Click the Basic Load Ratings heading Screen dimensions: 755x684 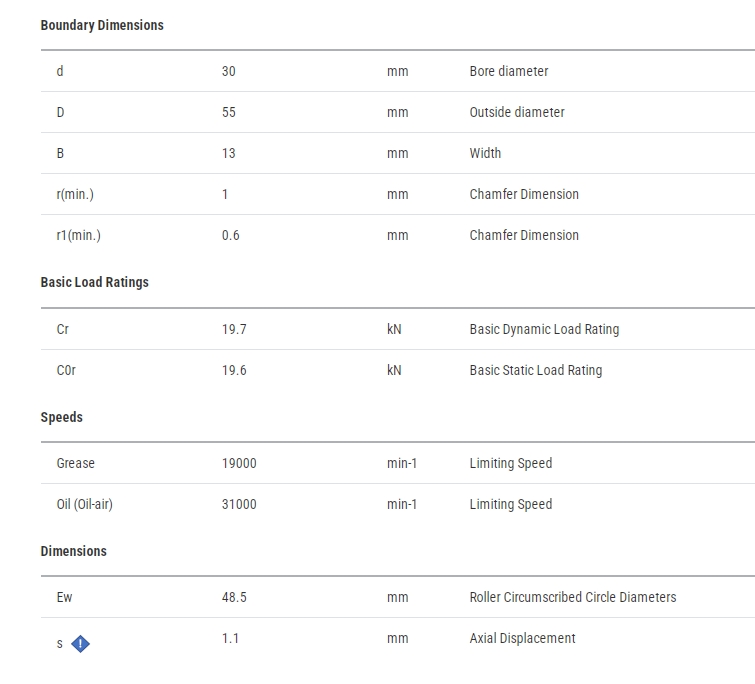[x=94, y=282]
